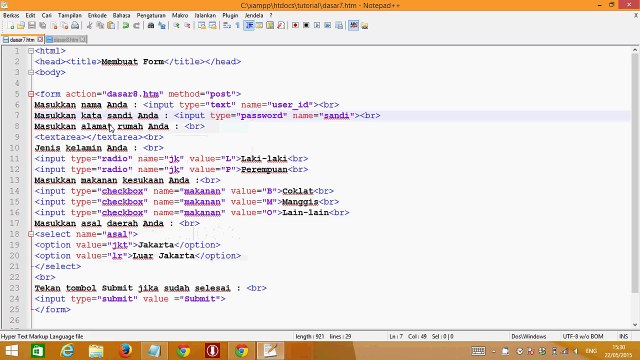Image resolution: width=640 pixels, height=360 pixels.
Task: Open the Plugin menu
Action: pos(230,16)
